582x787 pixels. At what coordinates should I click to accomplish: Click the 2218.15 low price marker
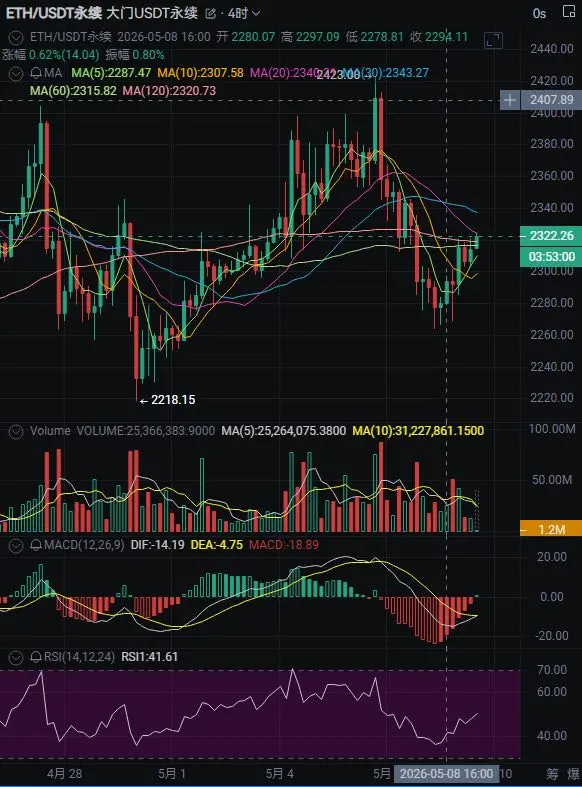[168, 400]
